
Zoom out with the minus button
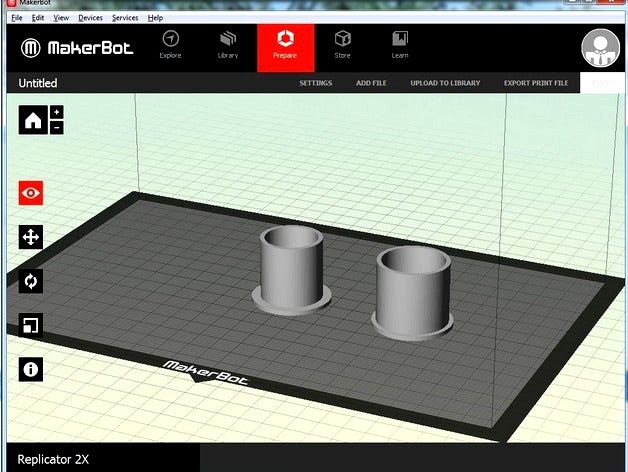[56, 128]
